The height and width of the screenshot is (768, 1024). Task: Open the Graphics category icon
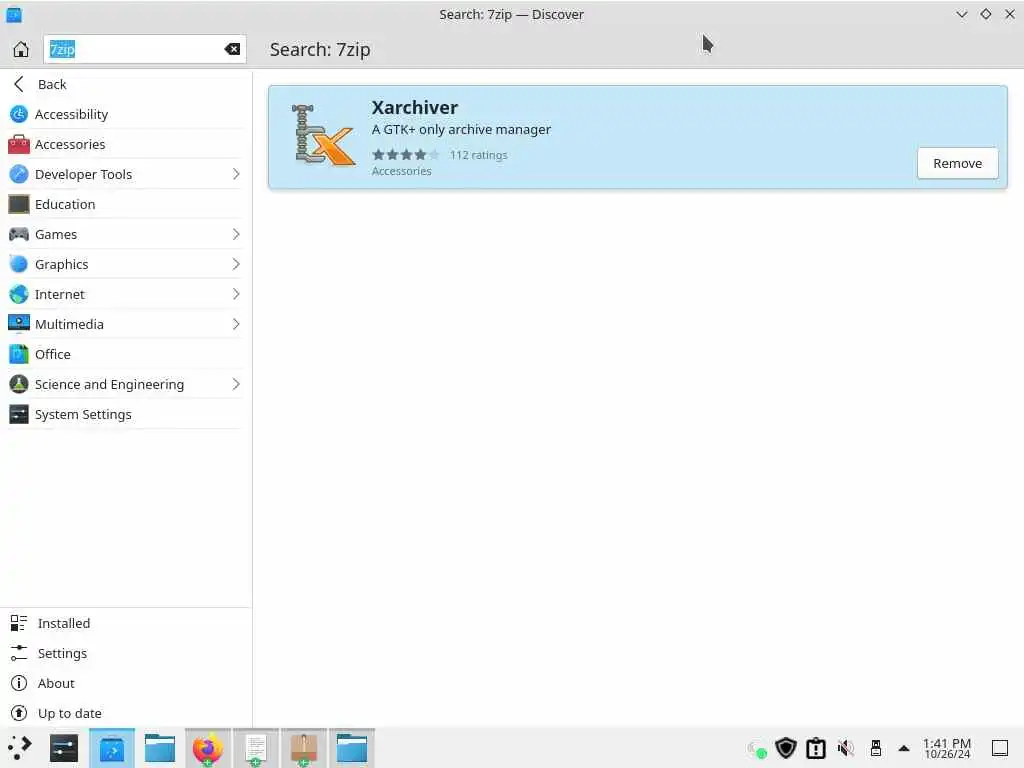pyautogui.click(x=19, y=264)
